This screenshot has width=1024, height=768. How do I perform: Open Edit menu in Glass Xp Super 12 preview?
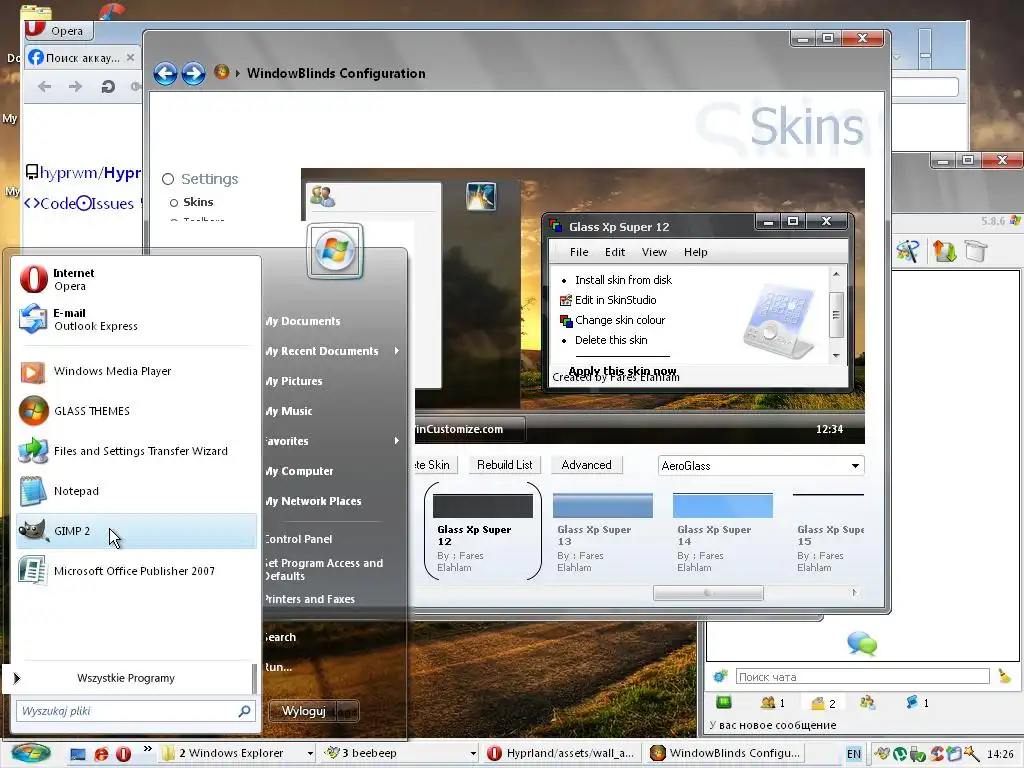point(615,252)
